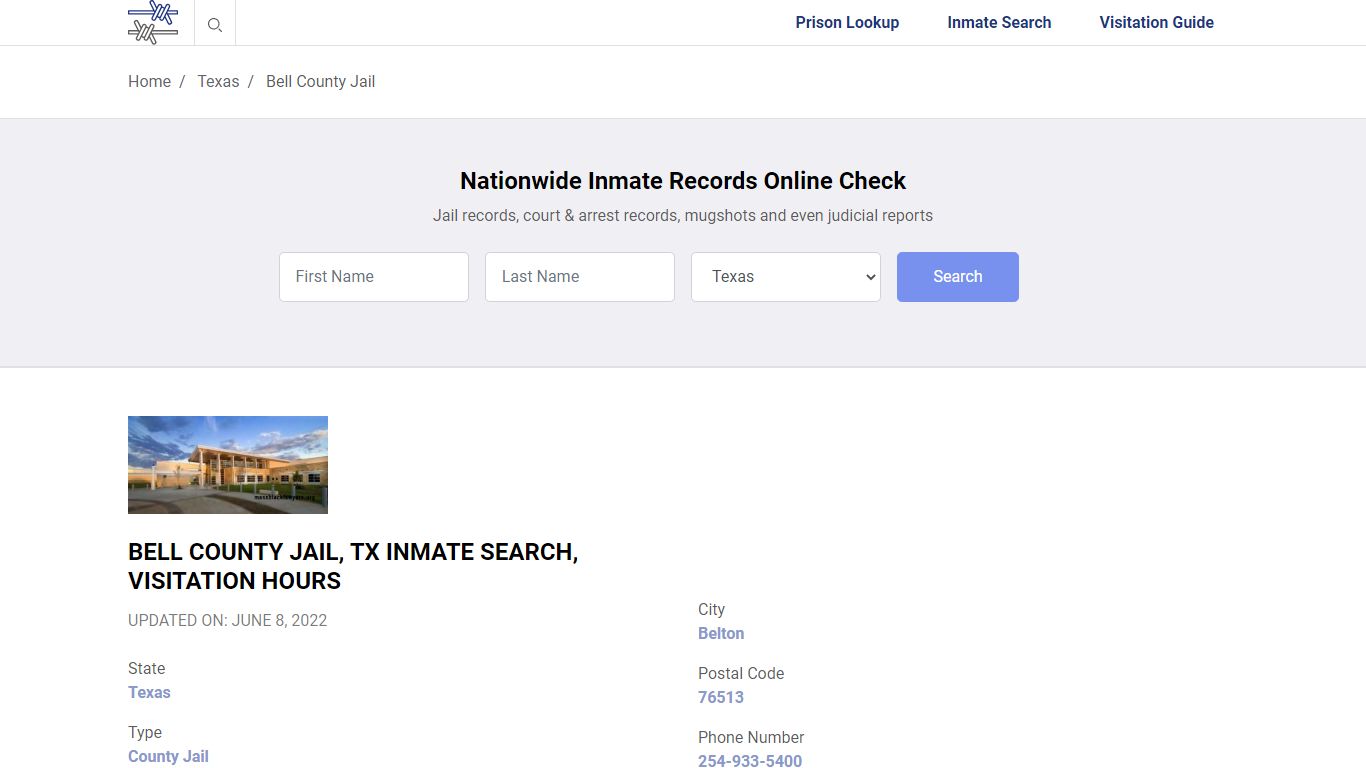This screenshot has width=1366, height=768.
Task: Select the Type field label
Action: point(145,732)
